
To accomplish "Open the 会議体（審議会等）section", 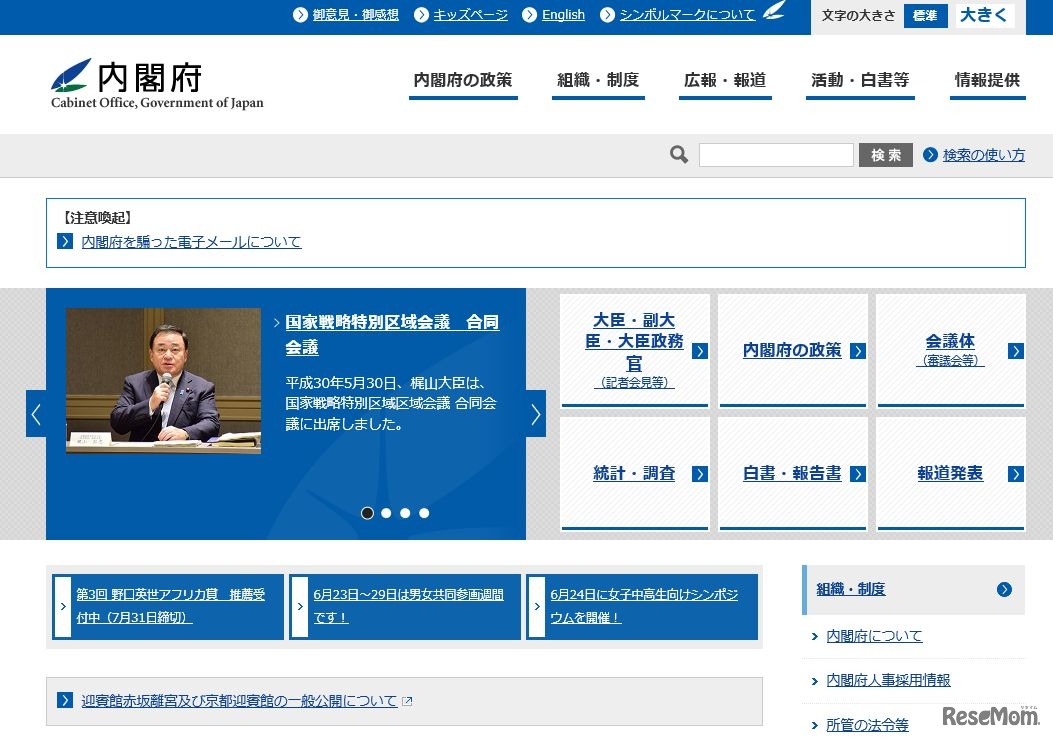I will point(951,349).
